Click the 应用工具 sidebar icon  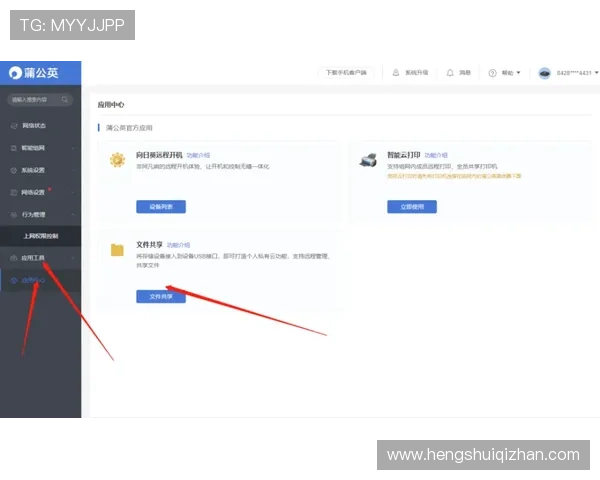click(14, 258)
